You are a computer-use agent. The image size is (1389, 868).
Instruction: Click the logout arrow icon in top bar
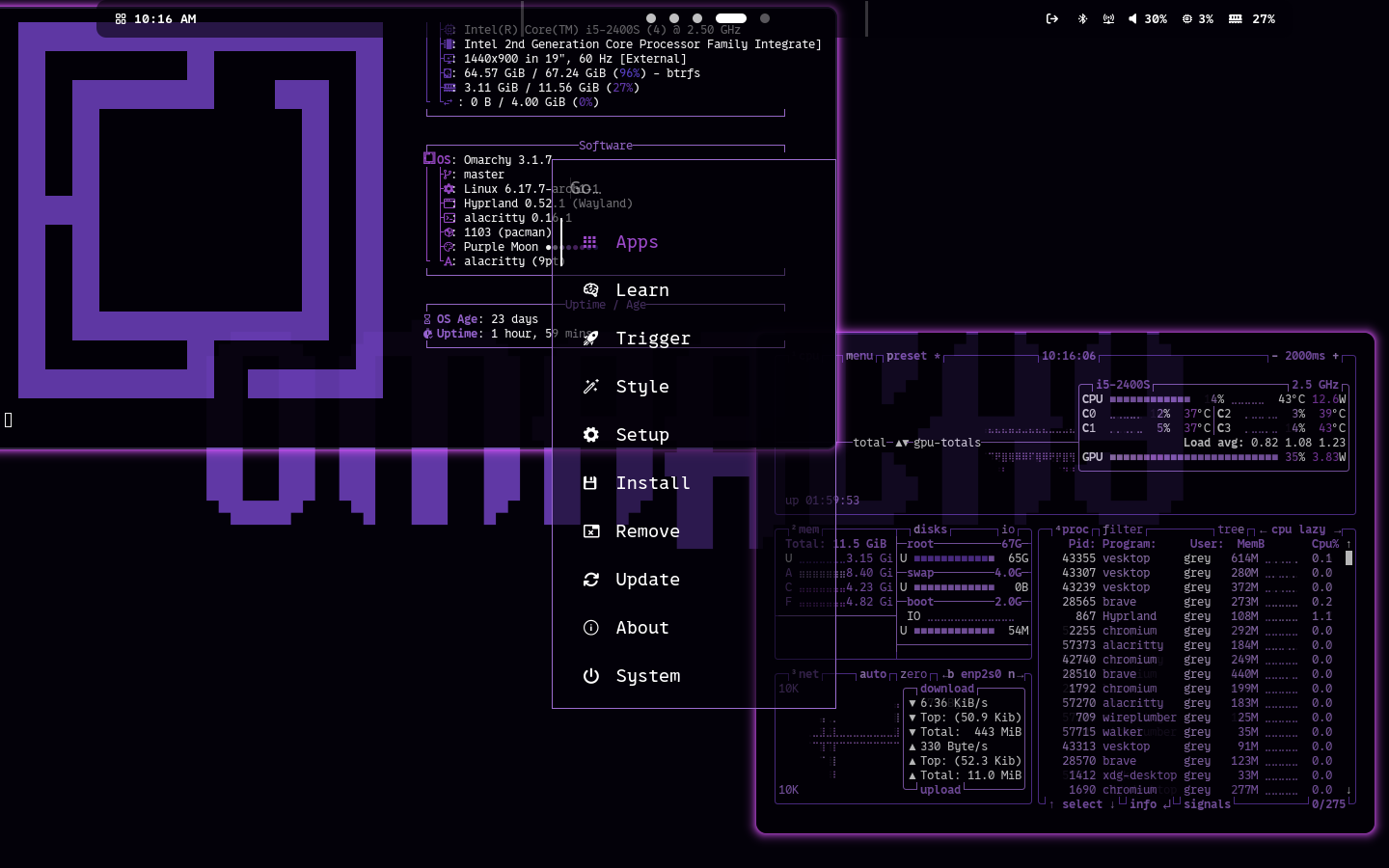[x=1052, y=19]
